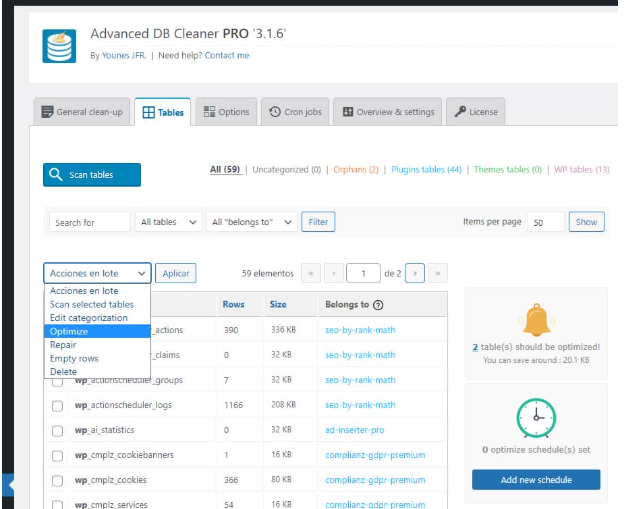Click the Overview & settings icon
The image size is (633, 509).
[x=348, y=112]
